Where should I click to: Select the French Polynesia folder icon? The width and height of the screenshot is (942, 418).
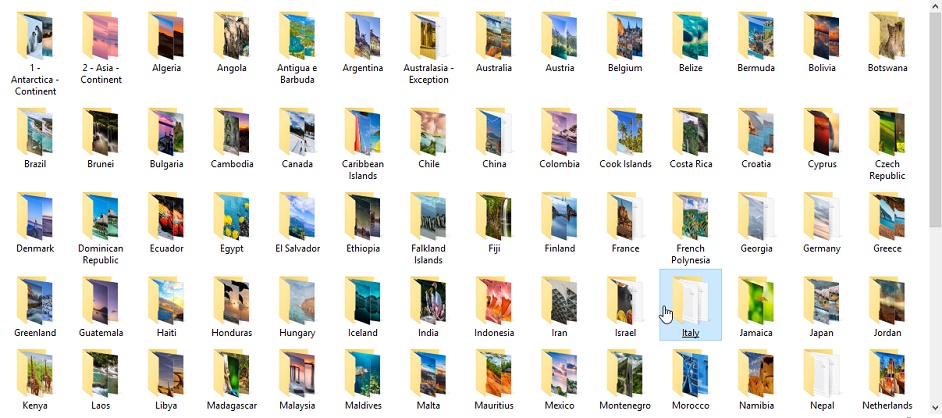point(690,216)
